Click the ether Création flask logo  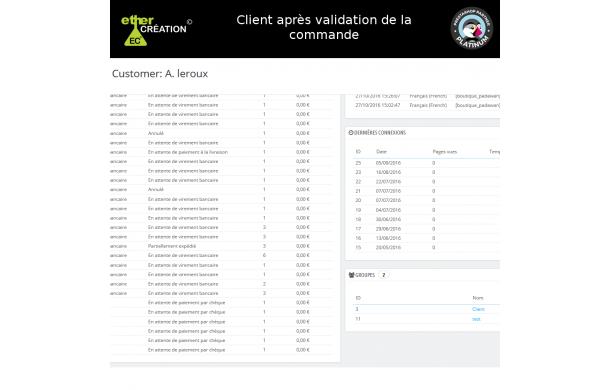(156, 30)
